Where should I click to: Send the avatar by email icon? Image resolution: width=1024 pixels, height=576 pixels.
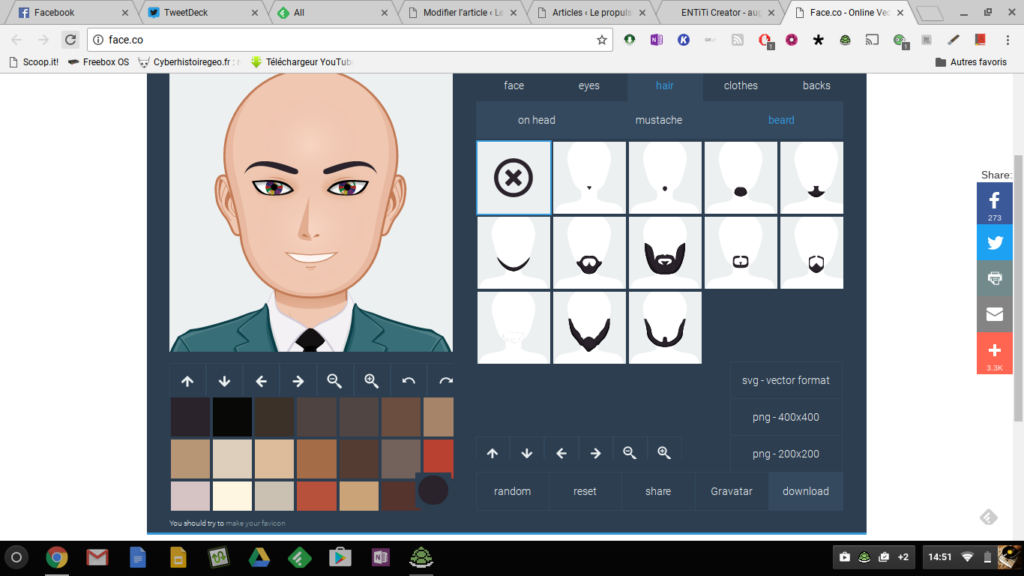click(994, 313)
